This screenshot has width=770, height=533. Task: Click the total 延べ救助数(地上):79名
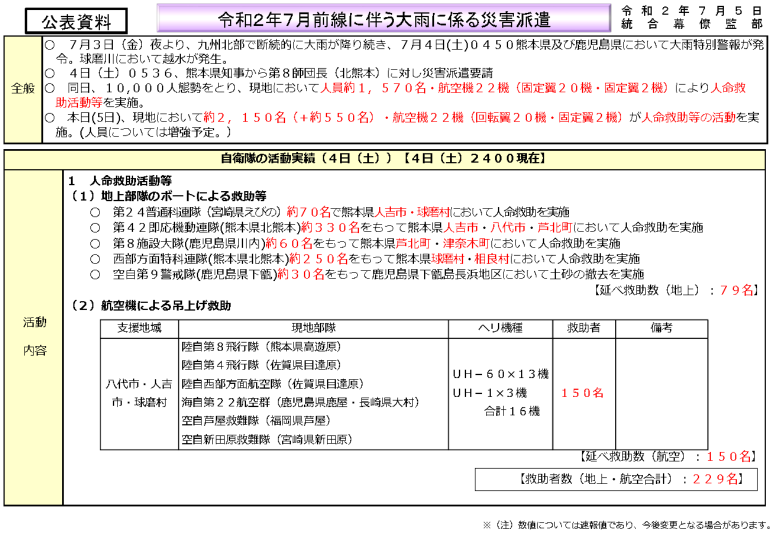click(676, 290)
